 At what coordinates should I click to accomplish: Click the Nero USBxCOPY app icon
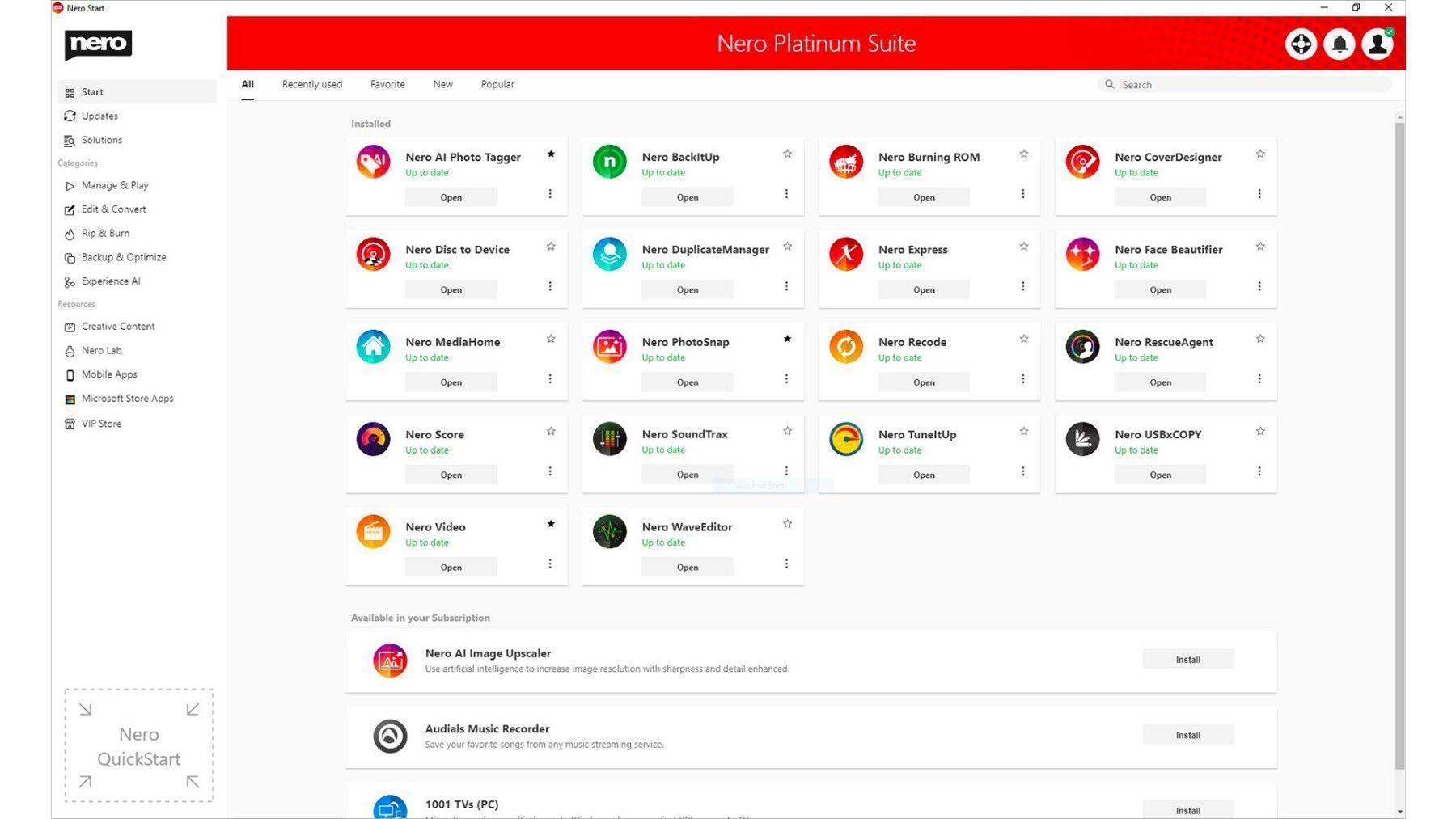point(1082,439)
